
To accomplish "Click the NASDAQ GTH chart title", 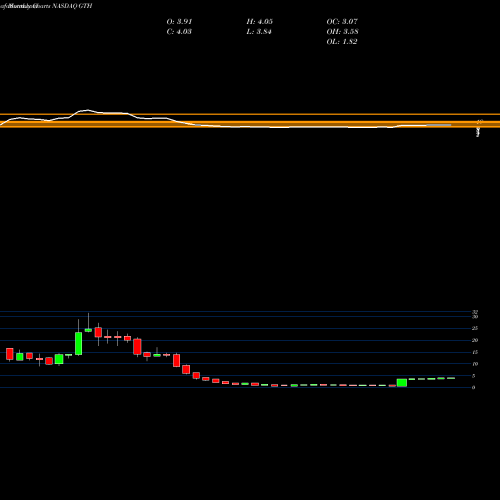I will [46, 6].
